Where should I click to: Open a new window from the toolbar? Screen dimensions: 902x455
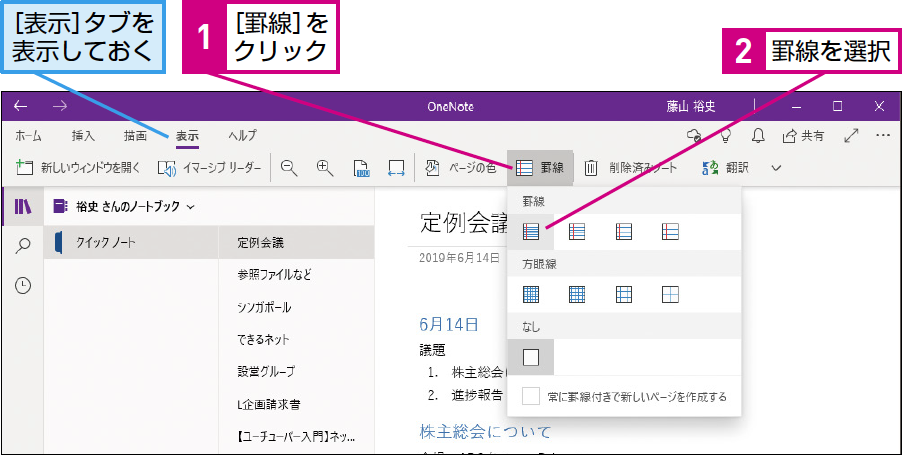click(x=78, y=168)
